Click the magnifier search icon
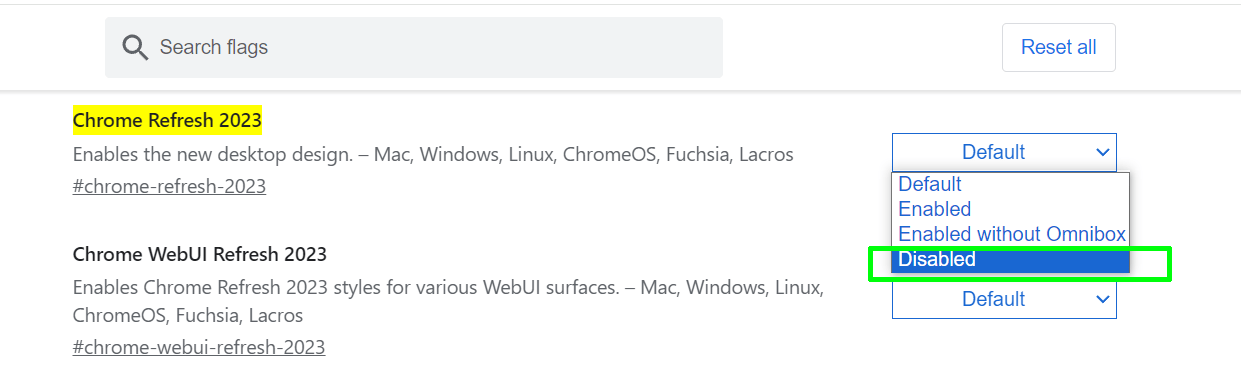Viewport: 1241px width, 372px height. tap(135, 47)
